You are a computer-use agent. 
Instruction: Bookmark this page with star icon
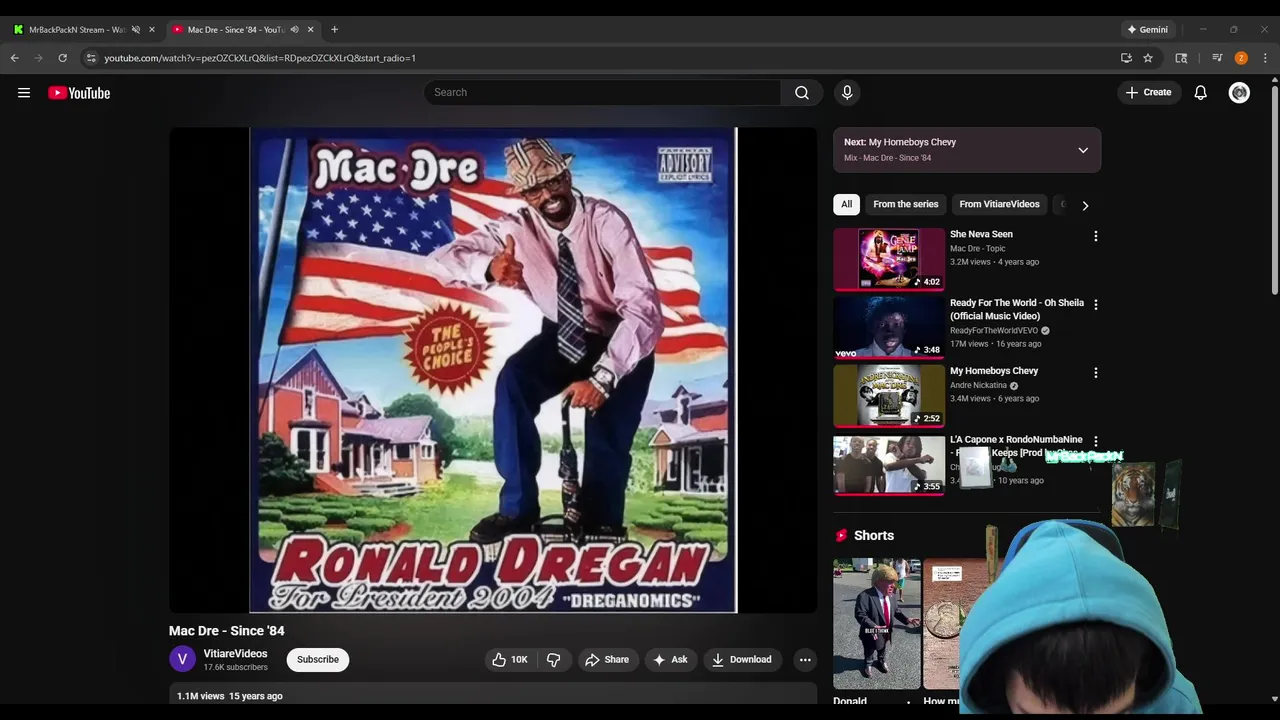tap(1148, 58)
